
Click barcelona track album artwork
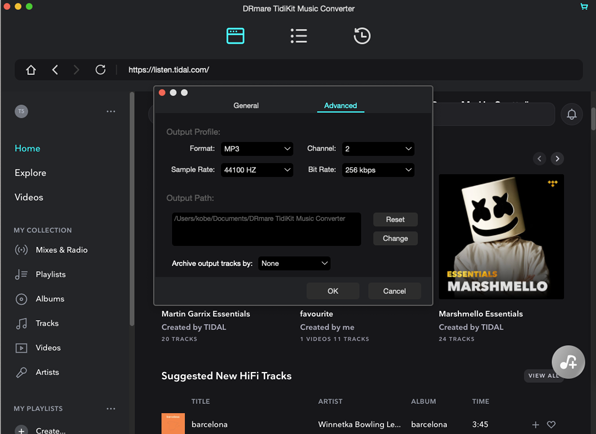pos(173,423)
